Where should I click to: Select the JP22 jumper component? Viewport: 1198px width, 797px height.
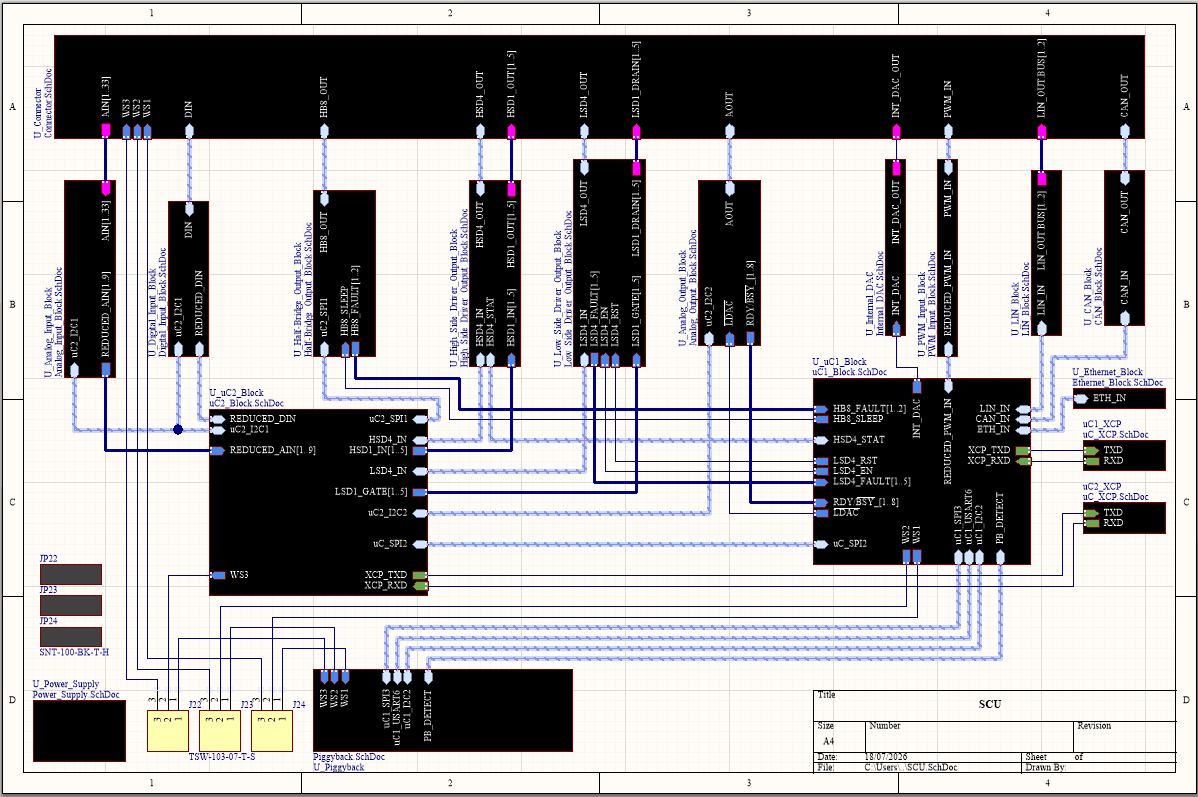70,574
